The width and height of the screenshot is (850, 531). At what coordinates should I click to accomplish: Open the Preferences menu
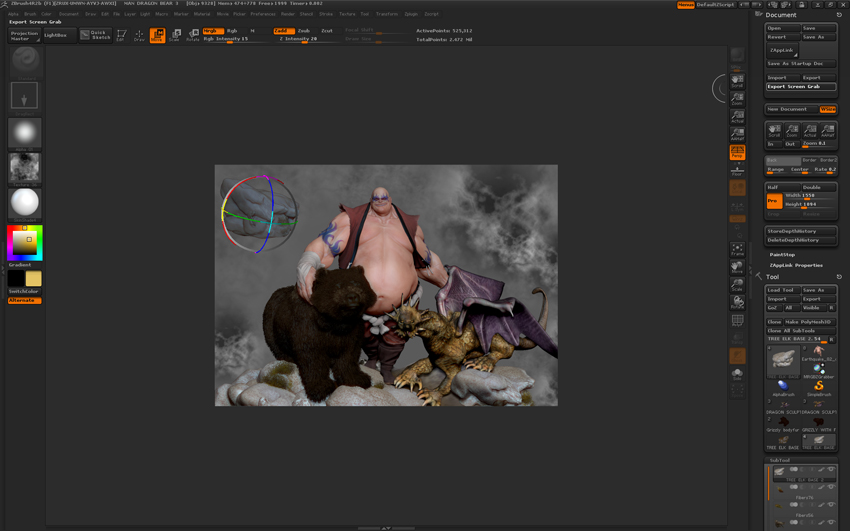(263, 14)
